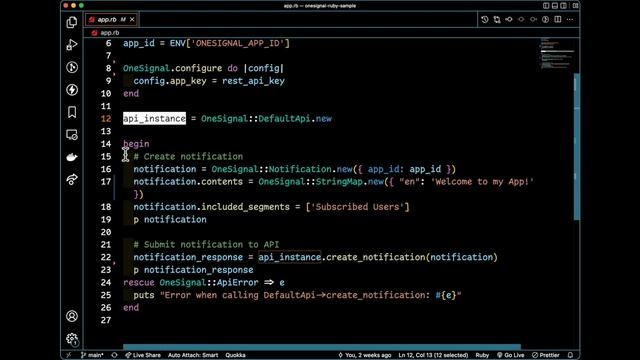
Task: Click Go Live server button
Action: pyautogui.click(x=510, y=355)
